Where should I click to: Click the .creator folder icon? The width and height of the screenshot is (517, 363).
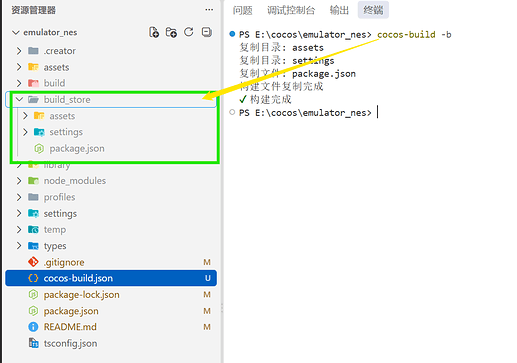pyautogui.click(x=33, y=51)
